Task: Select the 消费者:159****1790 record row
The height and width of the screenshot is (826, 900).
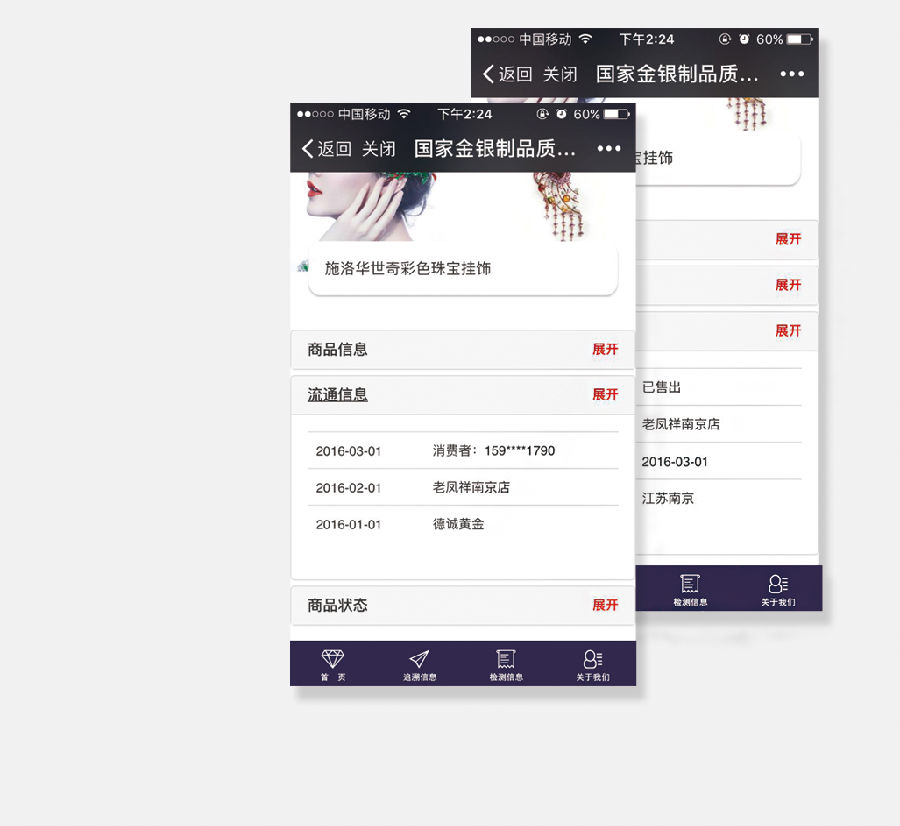Action: click(x=462, y=451)
